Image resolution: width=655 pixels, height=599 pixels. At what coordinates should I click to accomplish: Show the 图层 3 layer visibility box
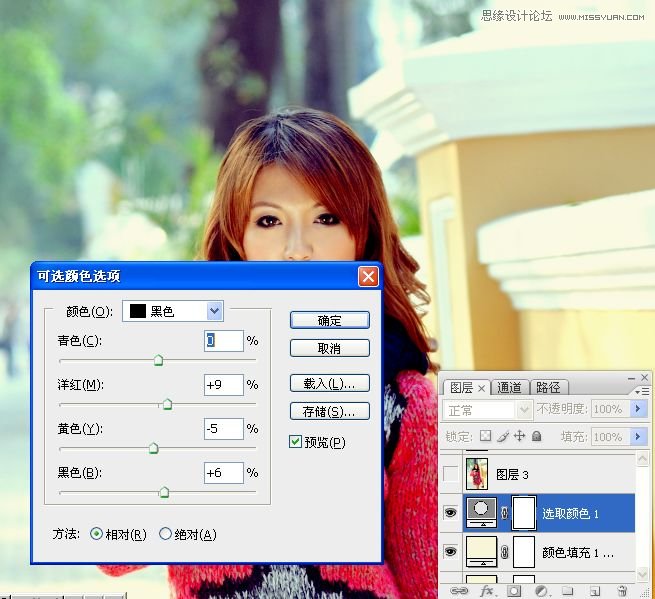click(x=450, y=474)
